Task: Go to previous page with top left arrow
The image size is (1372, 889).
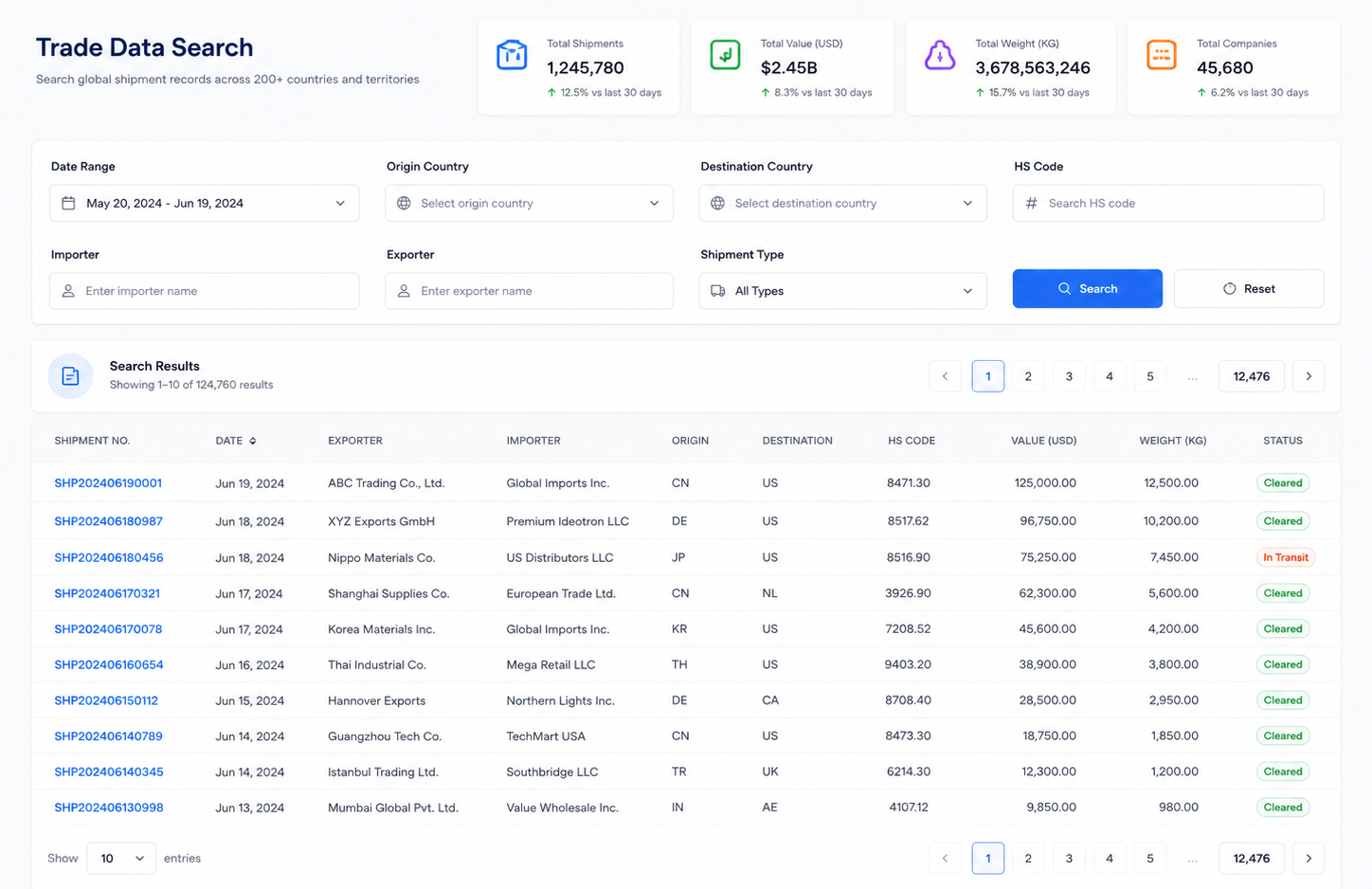Action: coord(945,376)
